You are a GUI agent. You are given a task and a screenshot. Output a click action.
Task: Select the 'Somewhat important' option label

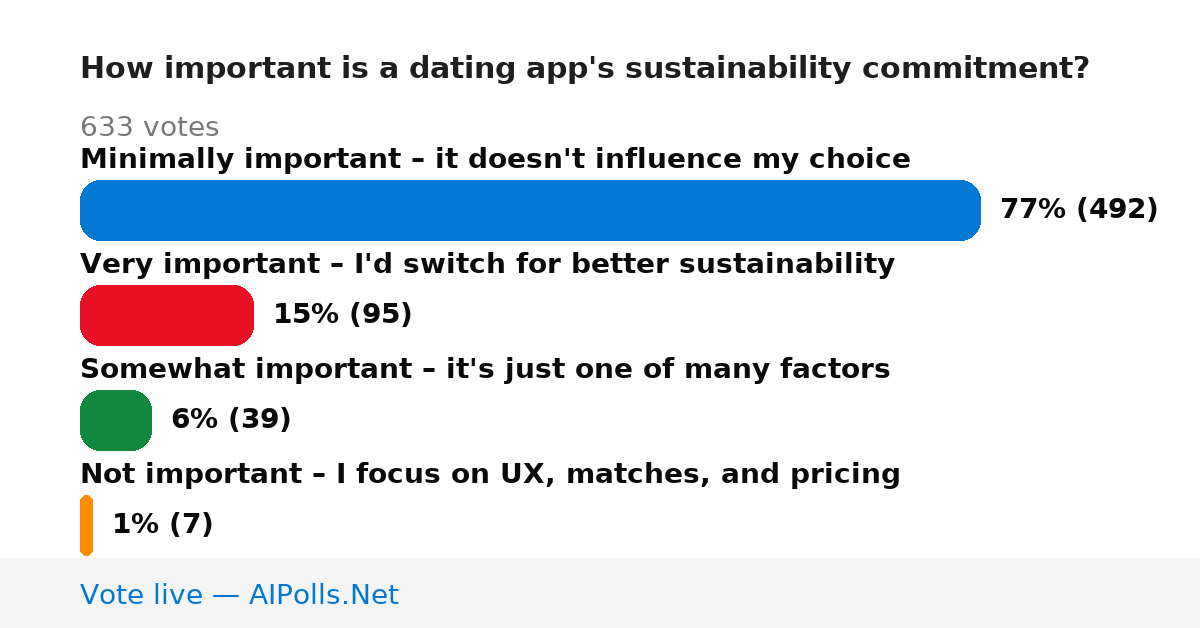tap(485, 370)
